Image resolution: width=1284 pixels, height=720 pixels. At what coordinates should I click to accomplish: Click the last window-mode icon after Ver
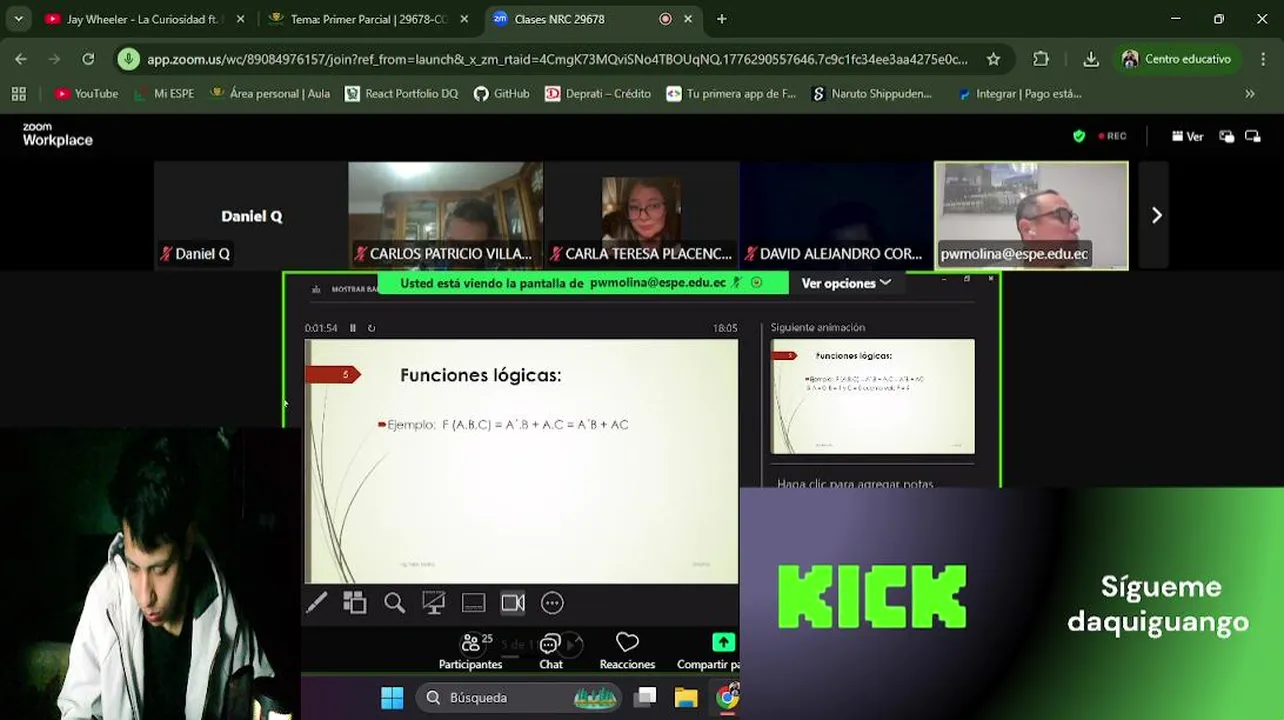point(1252,136)
